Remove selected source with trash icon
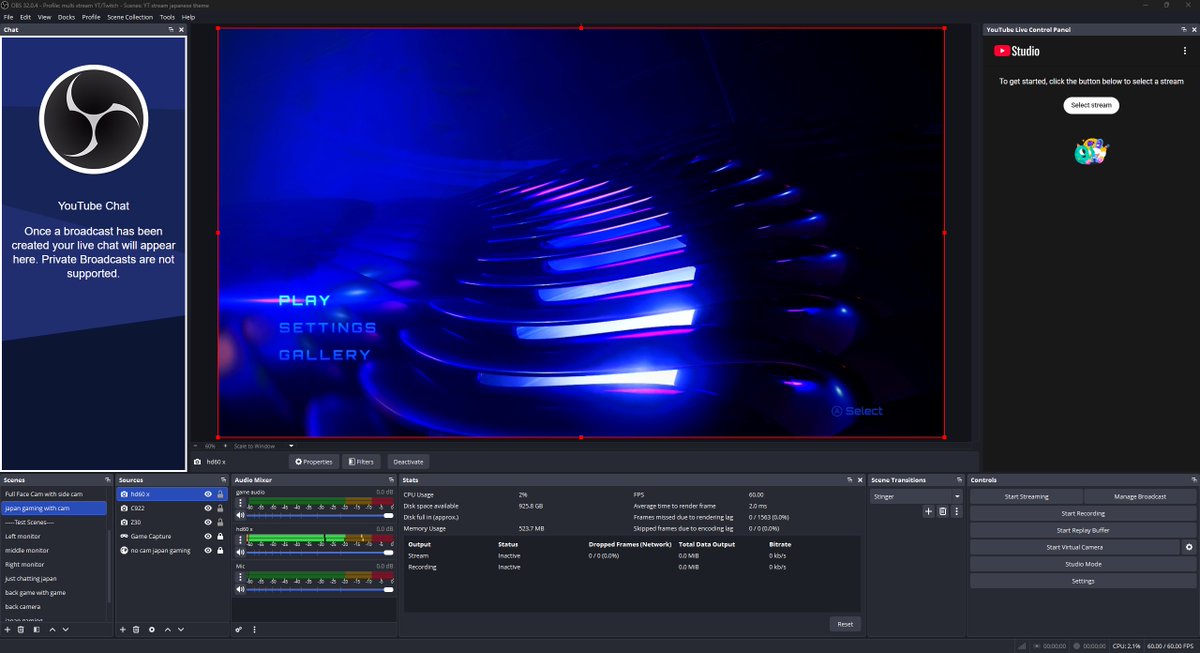The height and width of the screenshot is (653, 1200). click(x=136, y=629)
